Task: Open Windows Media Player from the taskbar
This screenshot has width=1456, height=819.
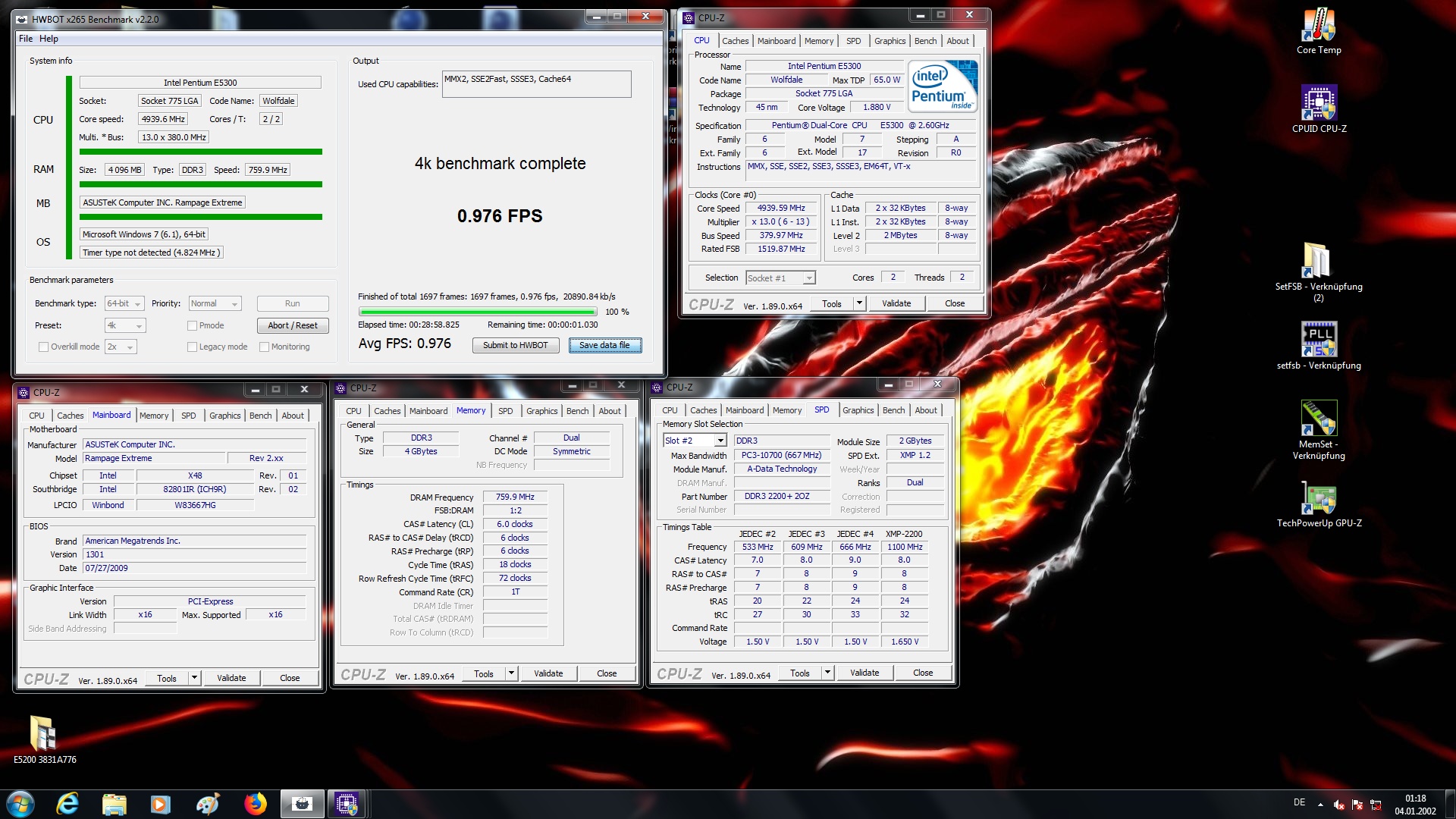Action: pos(160,804)
